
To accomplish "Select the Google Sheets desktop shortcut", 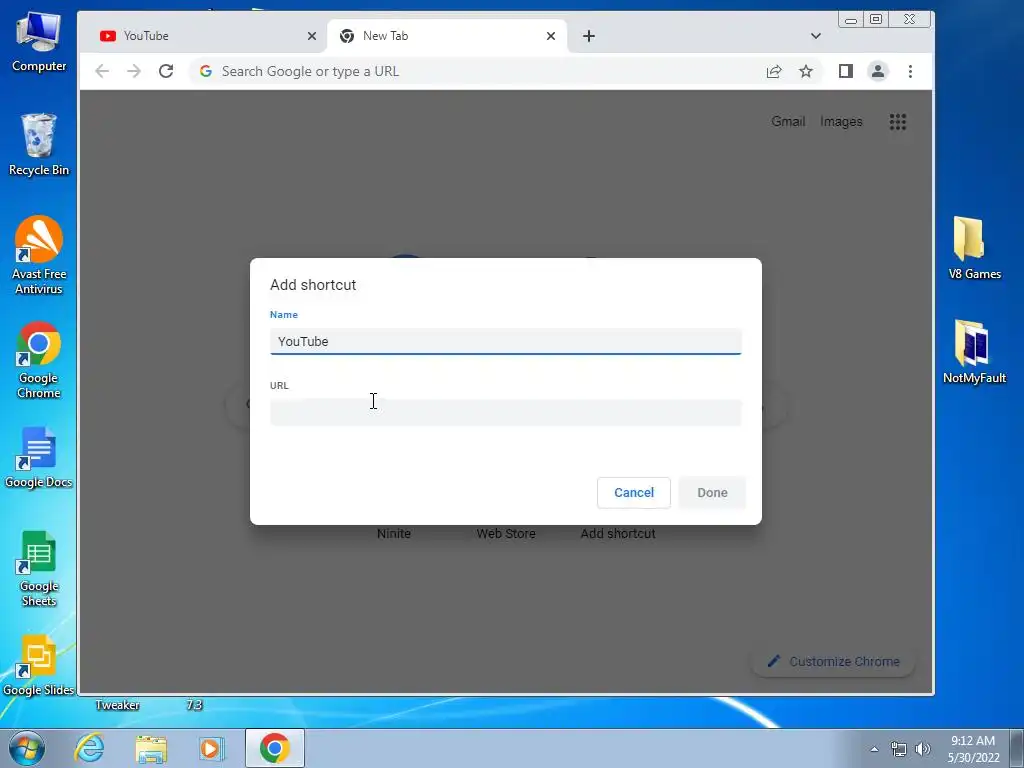I will click(39, 568).
